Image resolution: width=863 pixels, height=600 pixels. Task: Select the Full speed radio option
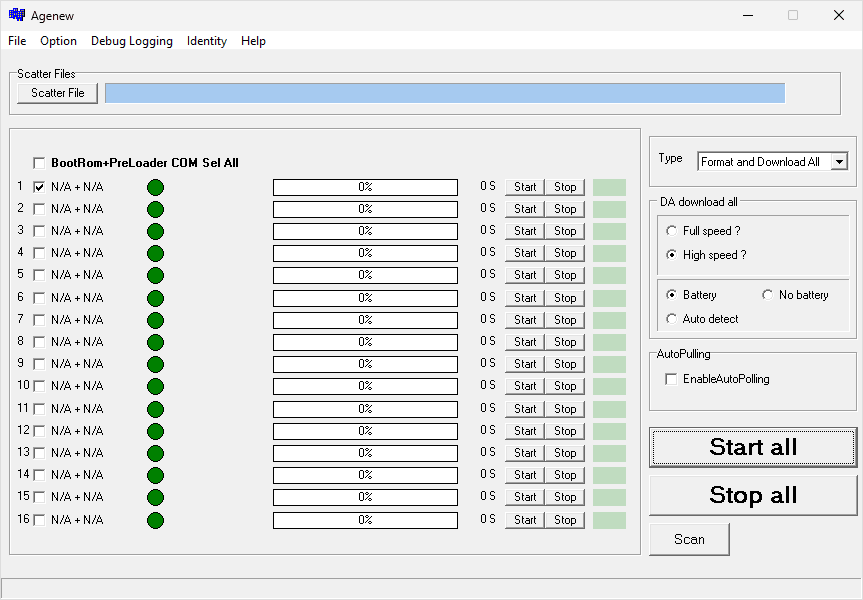click(671, 231)
